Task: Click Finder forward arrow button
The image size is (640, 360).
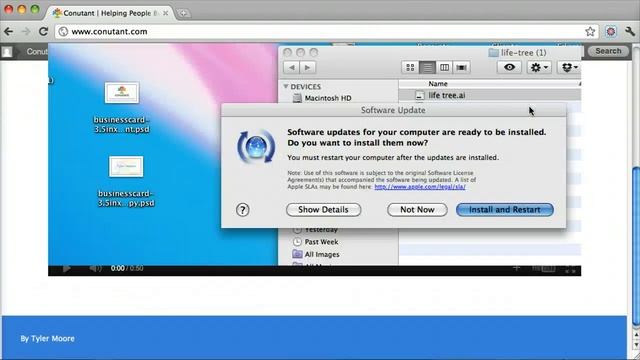Action: coord(307,67)
